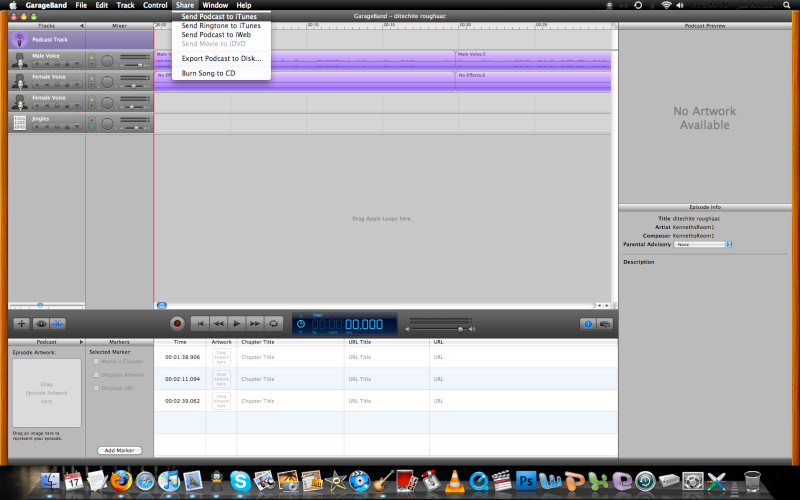
Task: Add a new track with the plus button
Action: click(21, 323)
